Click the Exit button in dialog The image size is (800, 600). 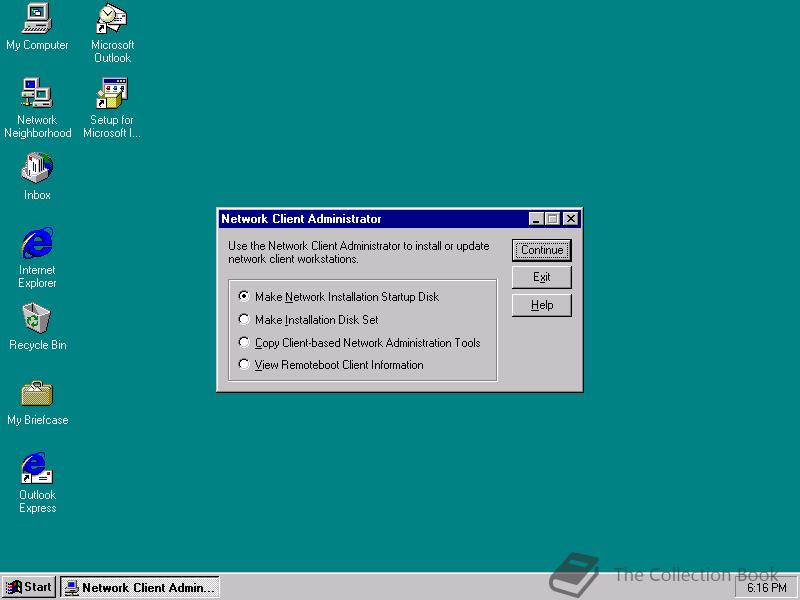click(541, 277)
